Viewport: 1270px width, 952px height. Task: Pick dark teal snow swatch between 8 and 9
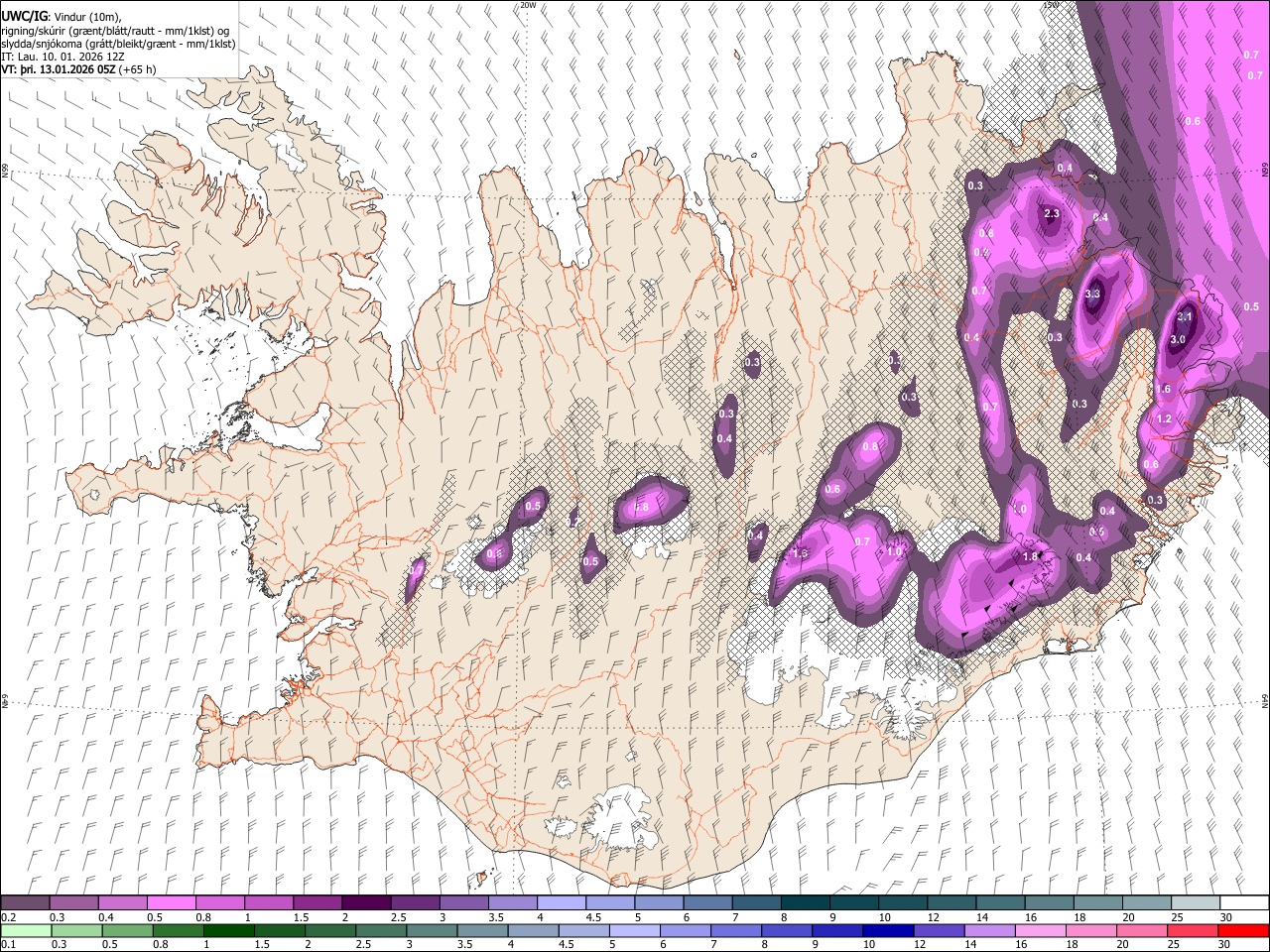tap(805, 902)
